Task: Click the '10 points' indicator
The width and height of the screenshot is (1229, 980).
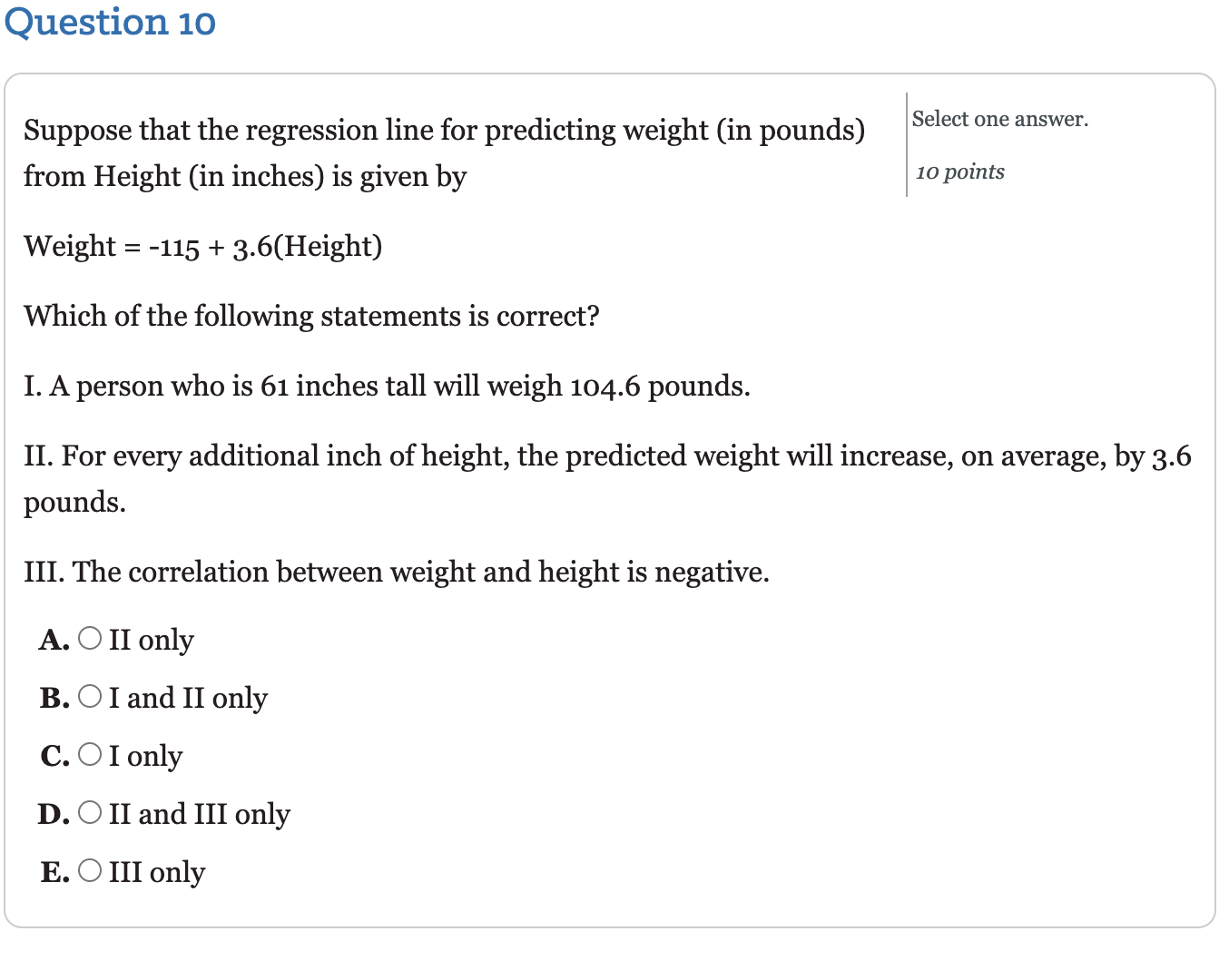Action: coord(959,171)
